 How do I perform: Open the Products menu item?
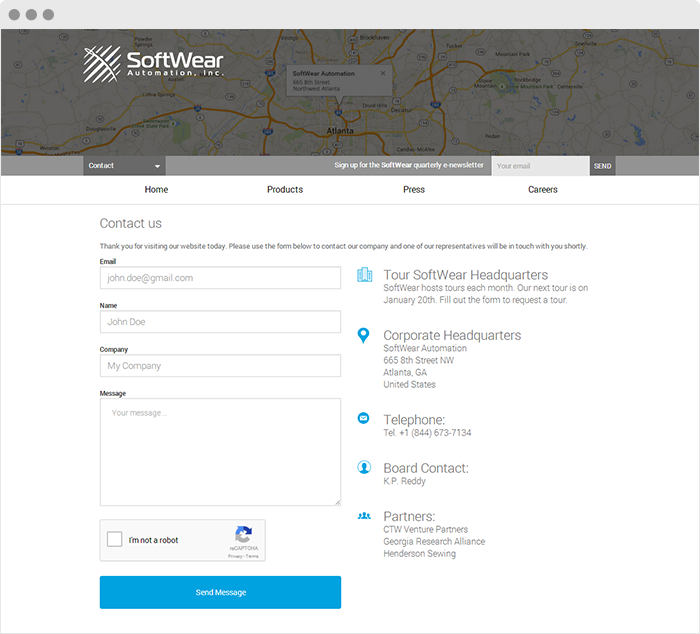(x=285, y=190)
